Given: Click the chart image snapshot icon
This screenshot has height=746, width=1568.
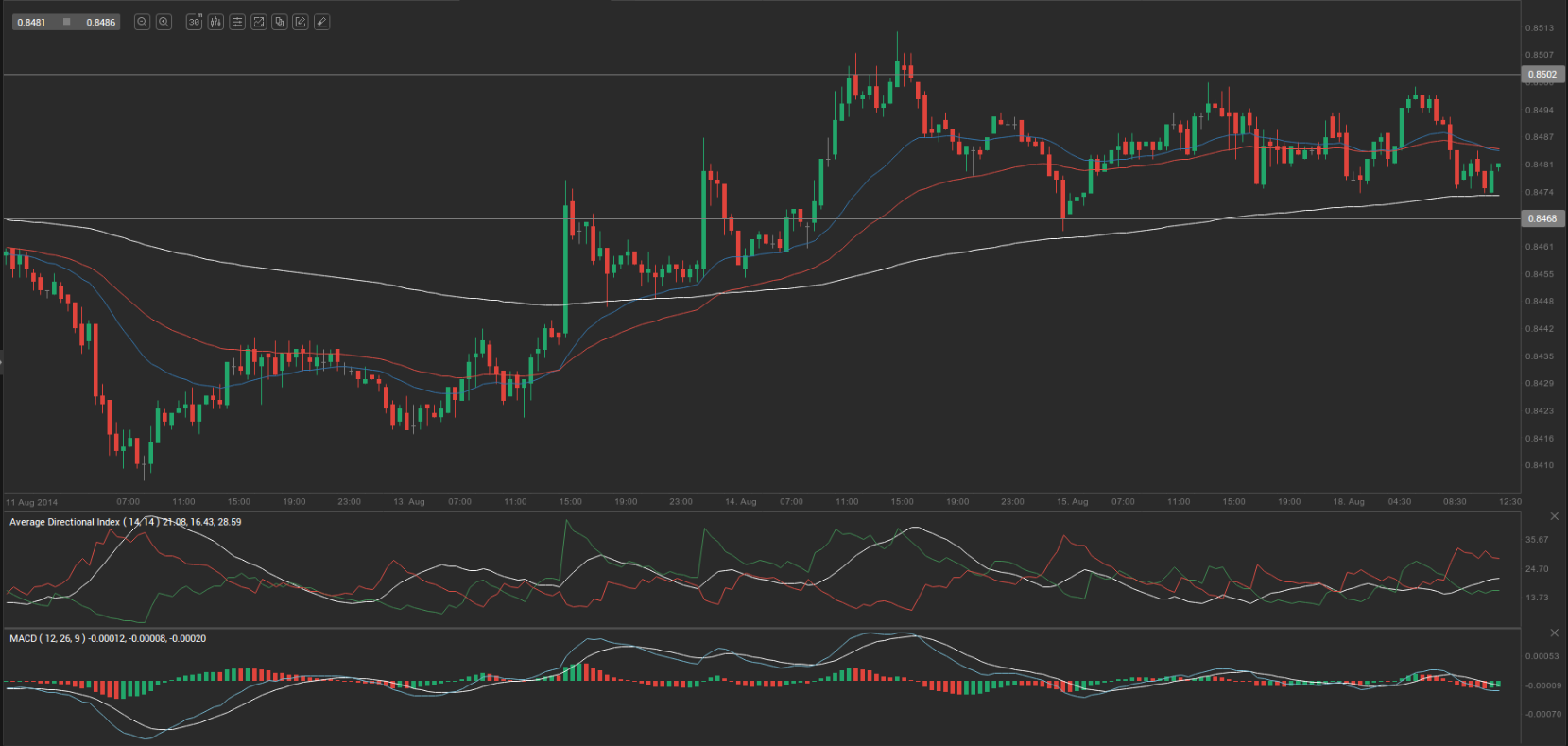Looking at the screenshot, I should pos(258,22).
